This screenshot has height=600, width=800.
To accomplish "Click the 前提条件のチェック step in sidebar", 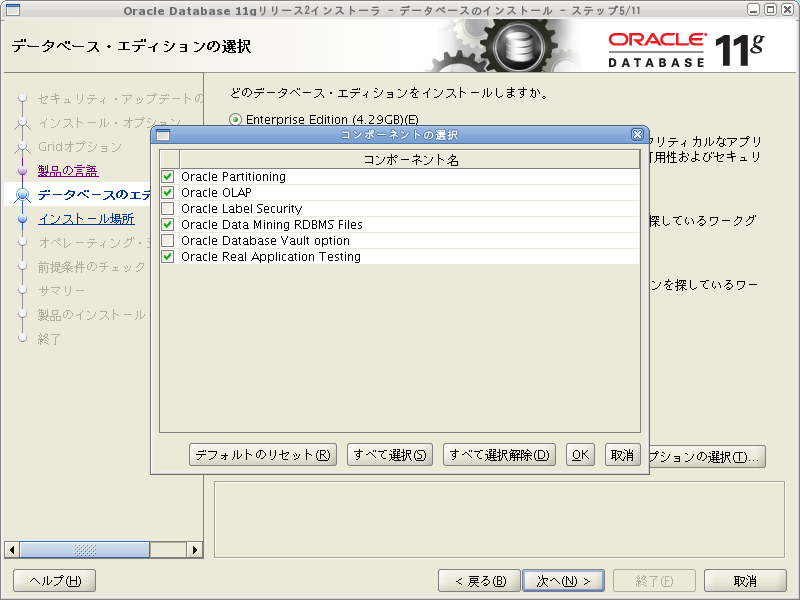I will (x=91, y=267).
